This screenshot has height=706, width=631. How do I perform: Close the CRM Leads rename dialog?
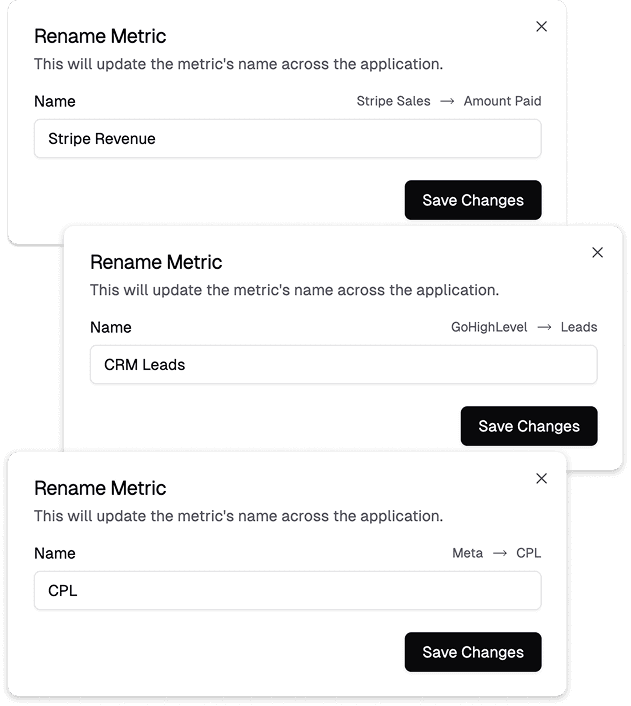(598, 253)
